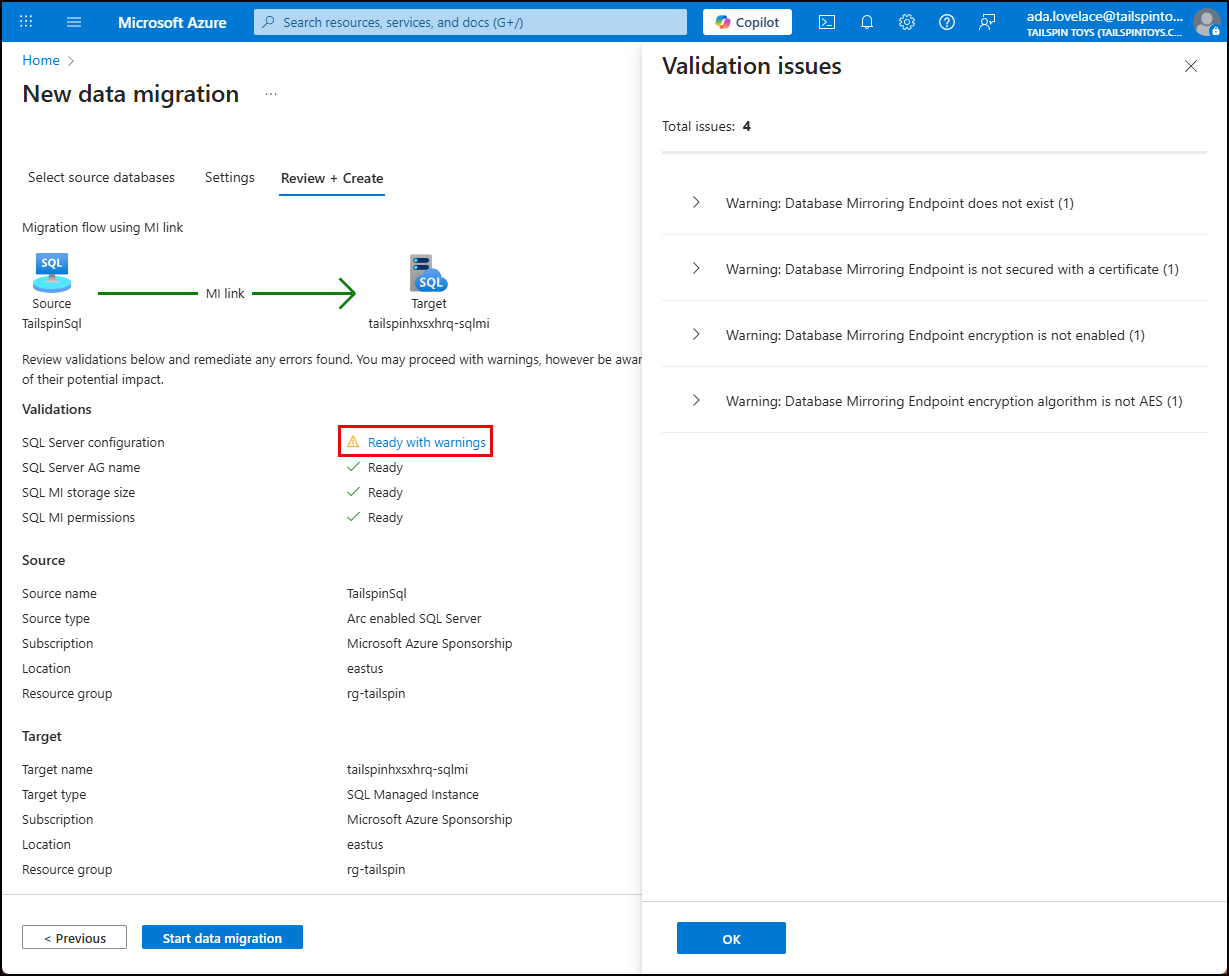The image size is (1229, 976).
Task: Expand the endpoint certificate warning
Action: point(696,269)
